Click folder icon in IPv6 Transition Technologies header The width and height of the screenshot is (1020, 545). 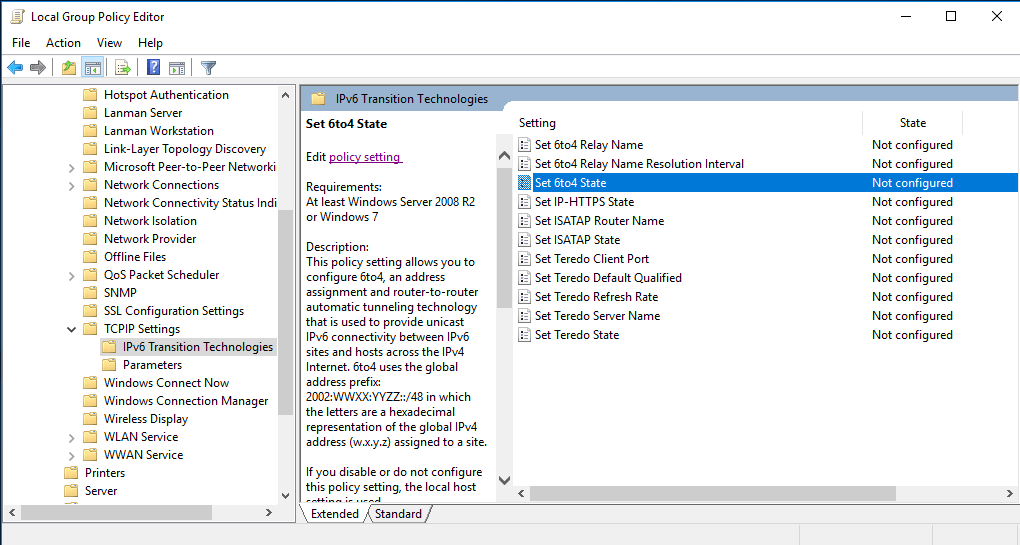(x=318, y=99)
